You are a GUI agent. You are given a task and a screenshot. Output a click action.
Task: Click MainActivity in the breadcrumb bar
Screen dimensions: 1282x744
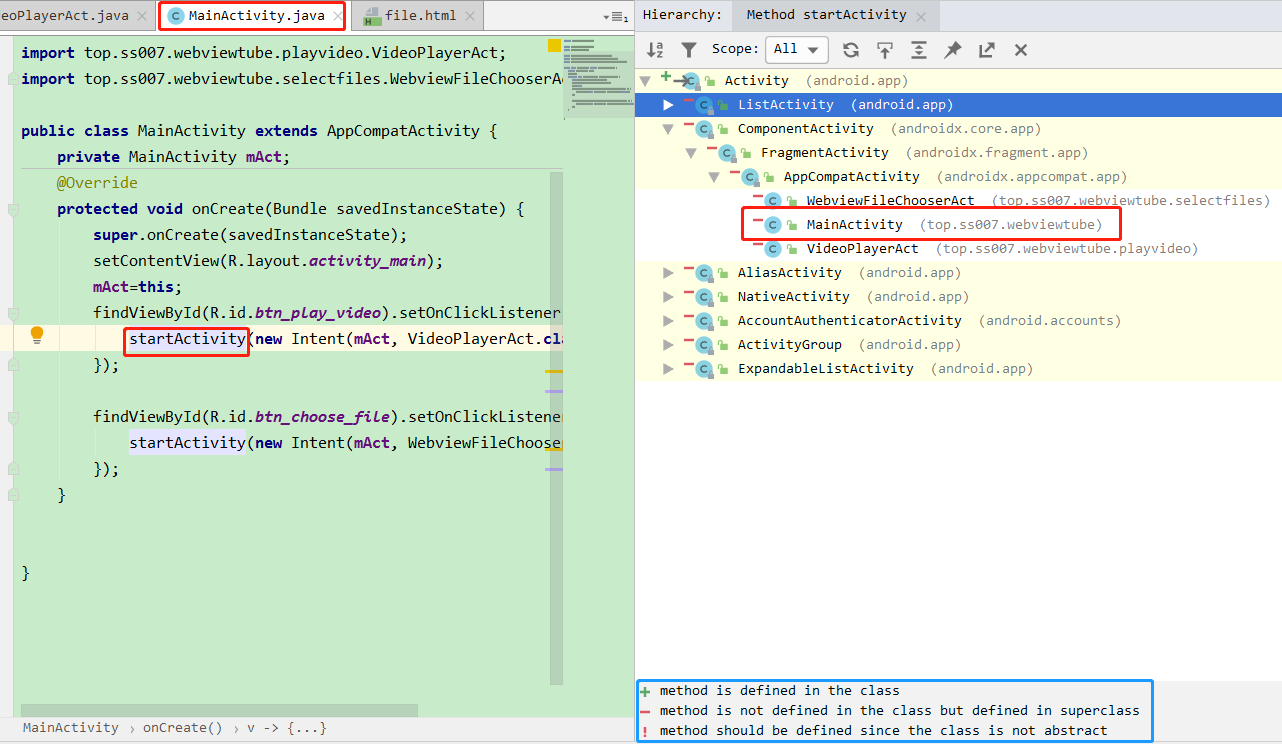(x=70, y=728)
